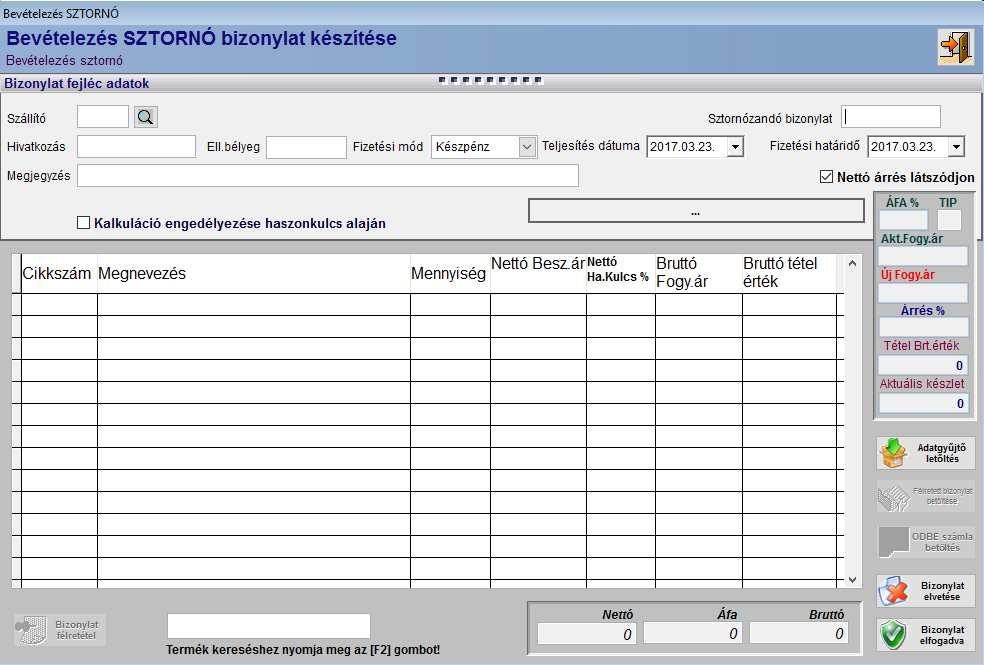Click the dotted grip handle on the header bar
Screen dimensions: 984x665
click(491, 80)
